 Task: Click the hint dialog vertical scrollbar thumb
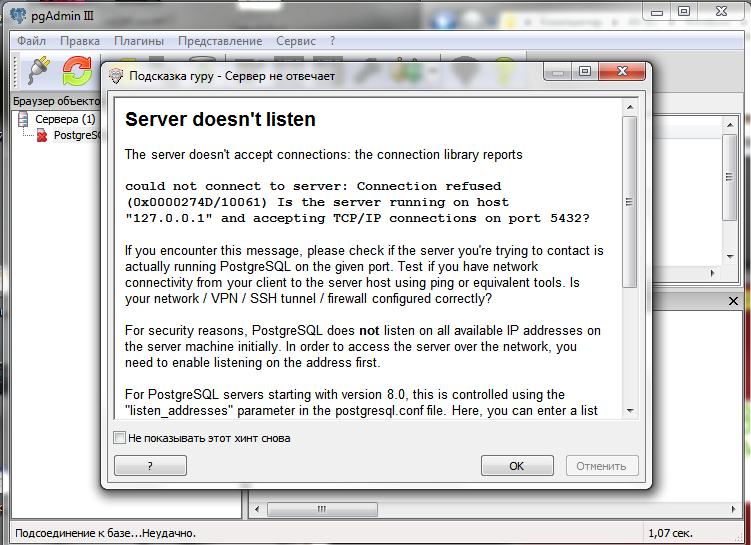coord(629,200)
